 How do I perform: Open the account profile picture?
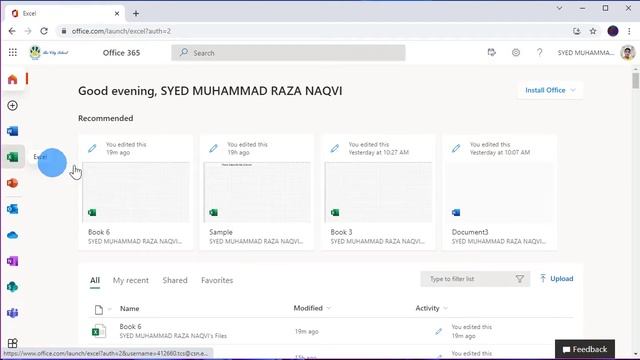(x=627, y=52)
